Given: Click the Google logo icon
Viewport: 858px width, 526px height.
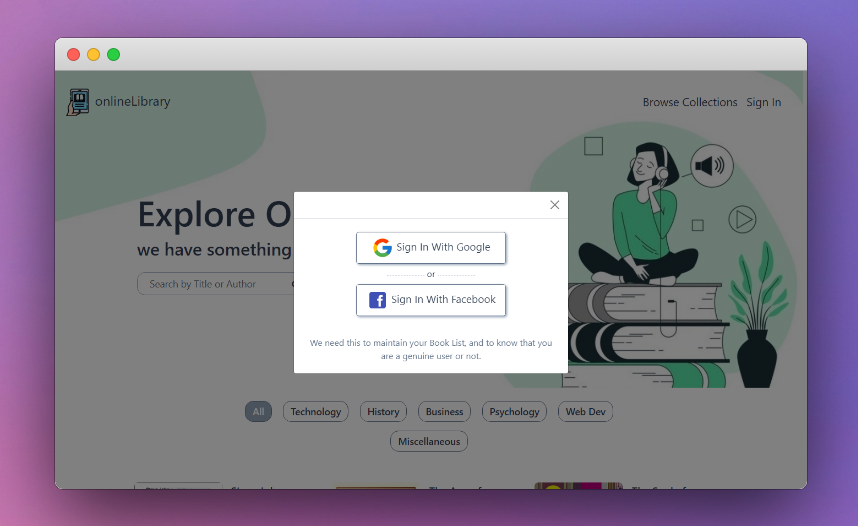Looking at the screenshot, I should [382, 247].
